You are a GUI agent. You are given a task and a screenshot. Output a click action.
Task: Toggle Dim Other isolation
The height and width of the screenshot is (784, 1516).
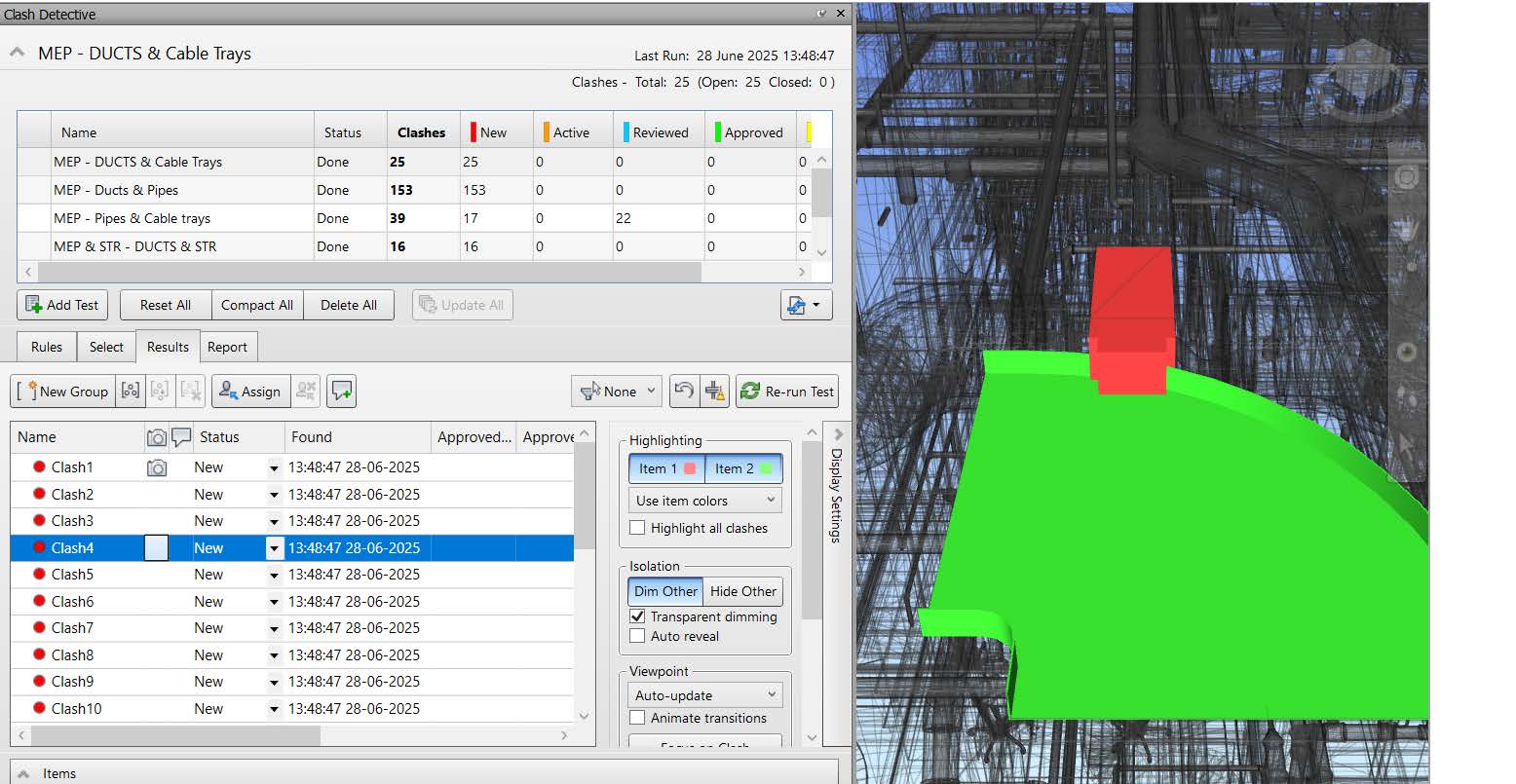point(665,591)
